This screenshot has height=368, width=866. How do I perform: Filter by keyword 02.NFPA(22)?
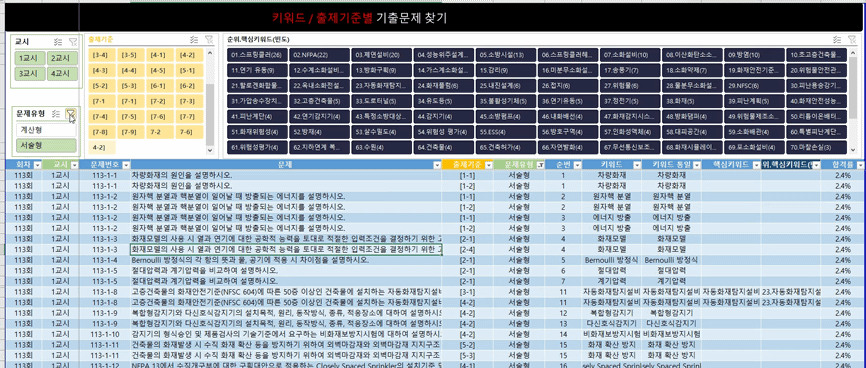pyautogui.click(x=319, y=55)
